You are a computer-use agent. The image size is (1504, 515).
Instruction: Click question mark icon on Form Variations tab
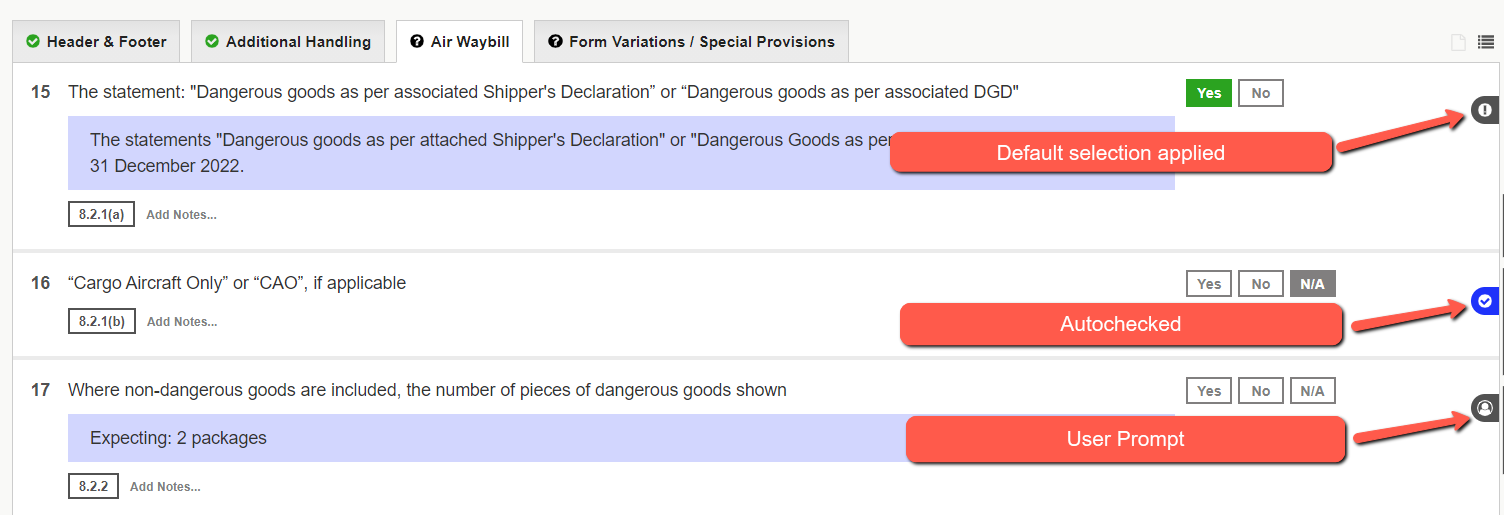tap(556, 42)
